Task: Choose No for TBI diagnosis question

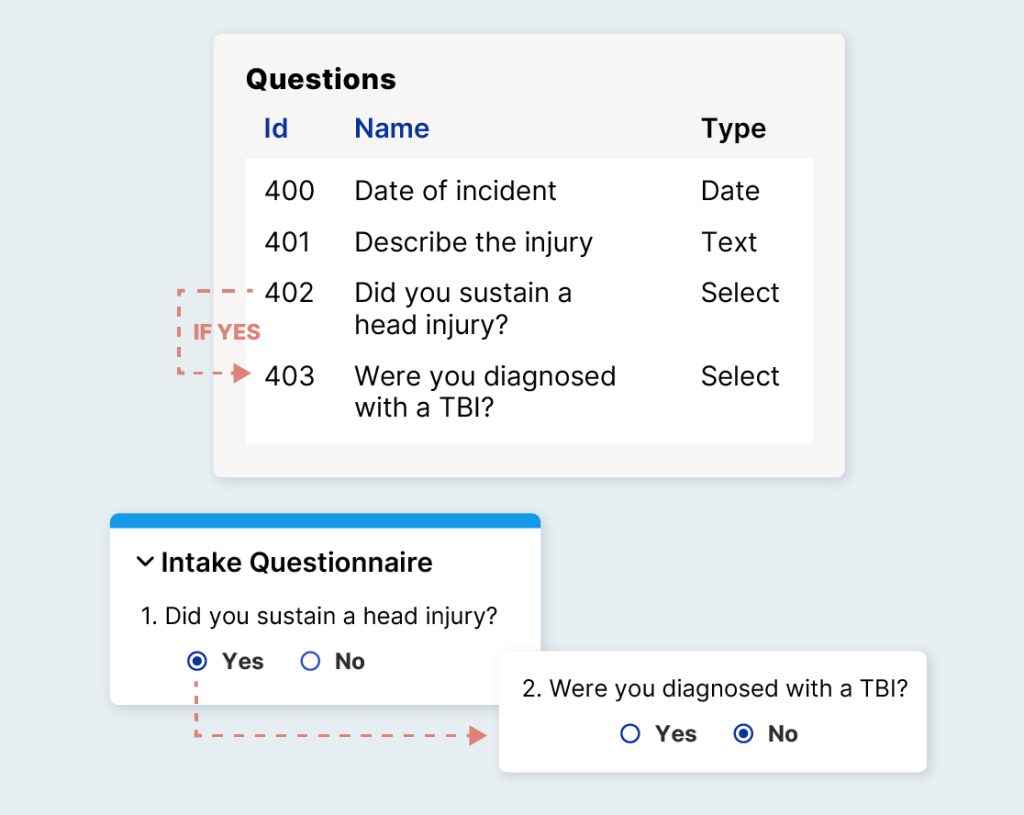Action: (743, 734)
